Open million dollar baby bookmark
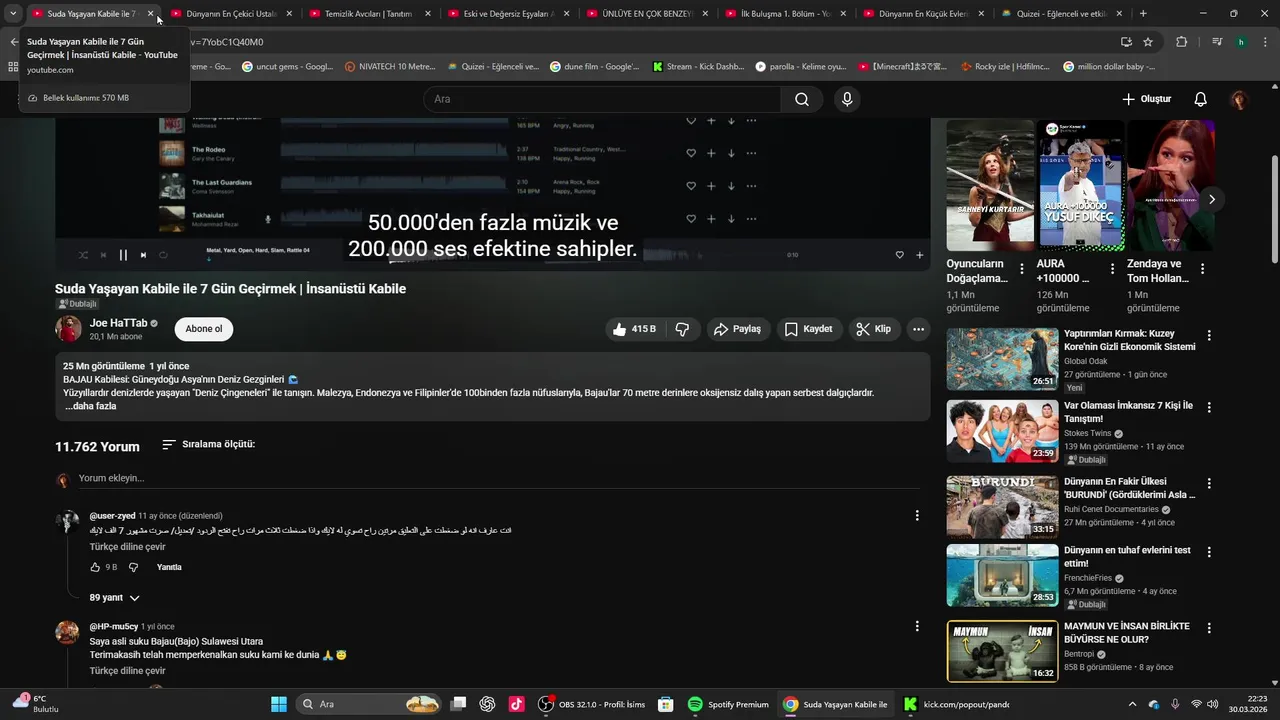The image size is (1280, 720). click(x=1109, y=67)
